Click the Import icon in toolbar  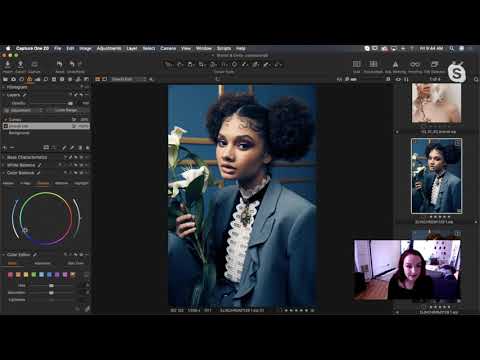(x=7, y=64)
